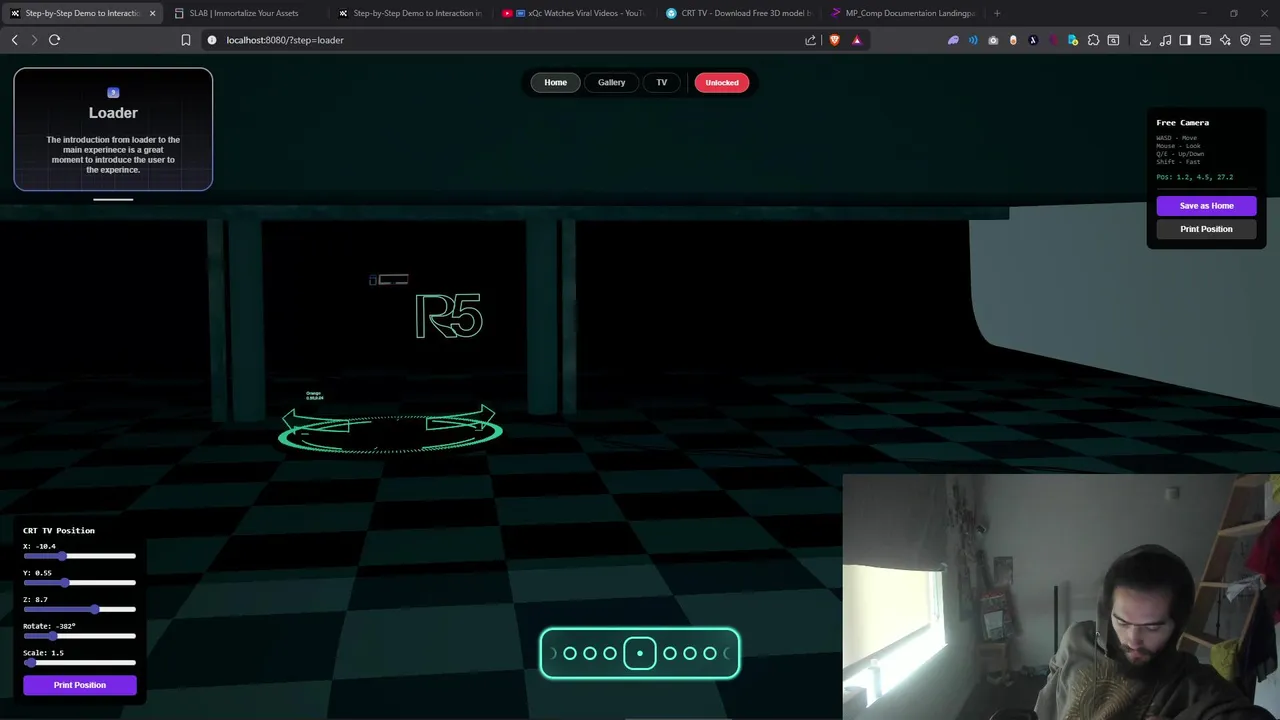
Task: Switch to the MP_Comp Documentation tab
Action: pyautogui.click(x=902, y=13)
